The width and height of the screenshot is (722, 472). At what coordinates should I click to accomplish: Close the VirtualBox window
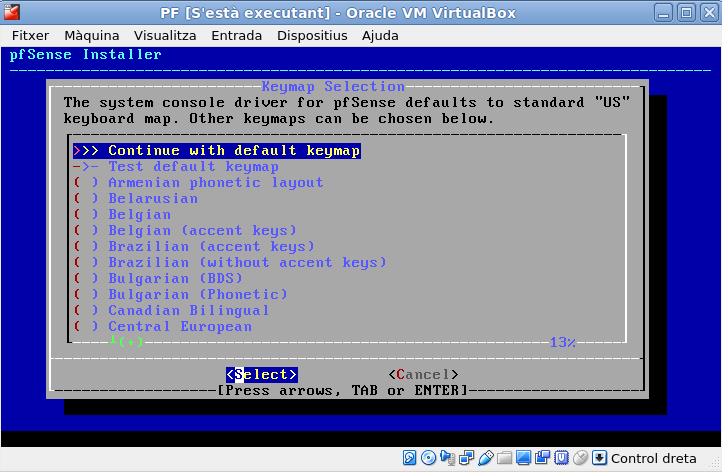pos(709,12)
